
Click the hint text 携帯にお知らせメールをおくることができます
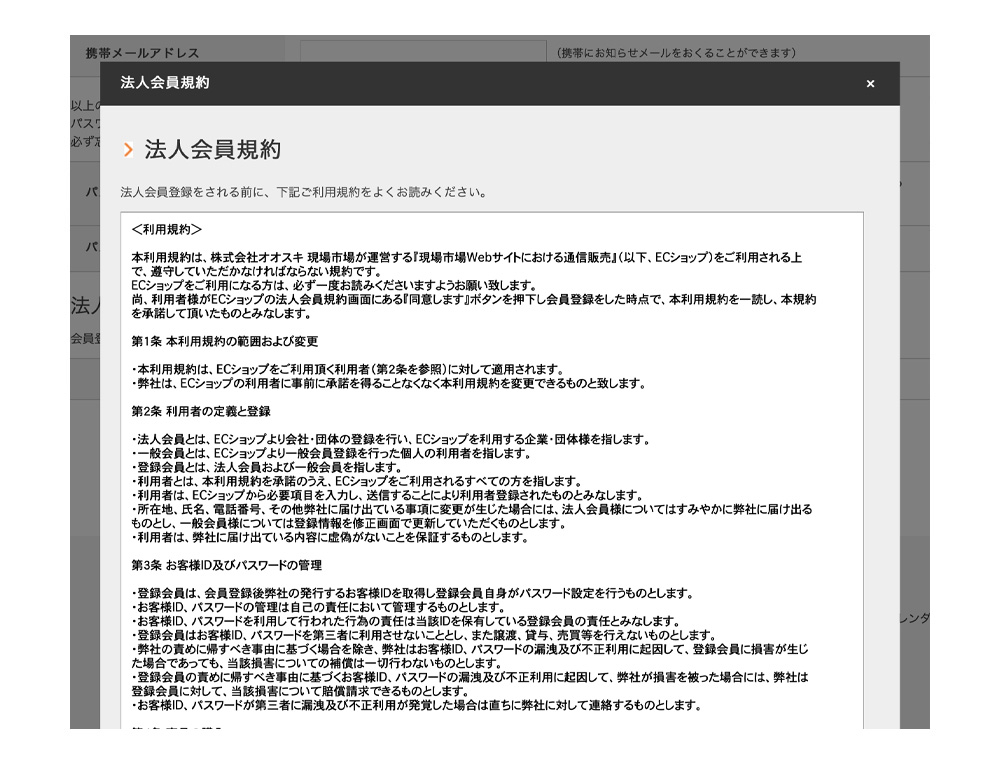point(675,53)
